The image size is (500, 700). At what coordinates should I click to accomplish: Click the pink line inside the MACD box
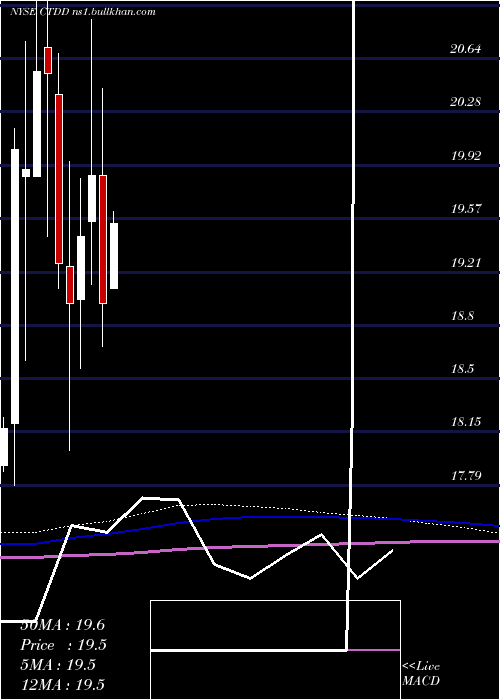373,650
